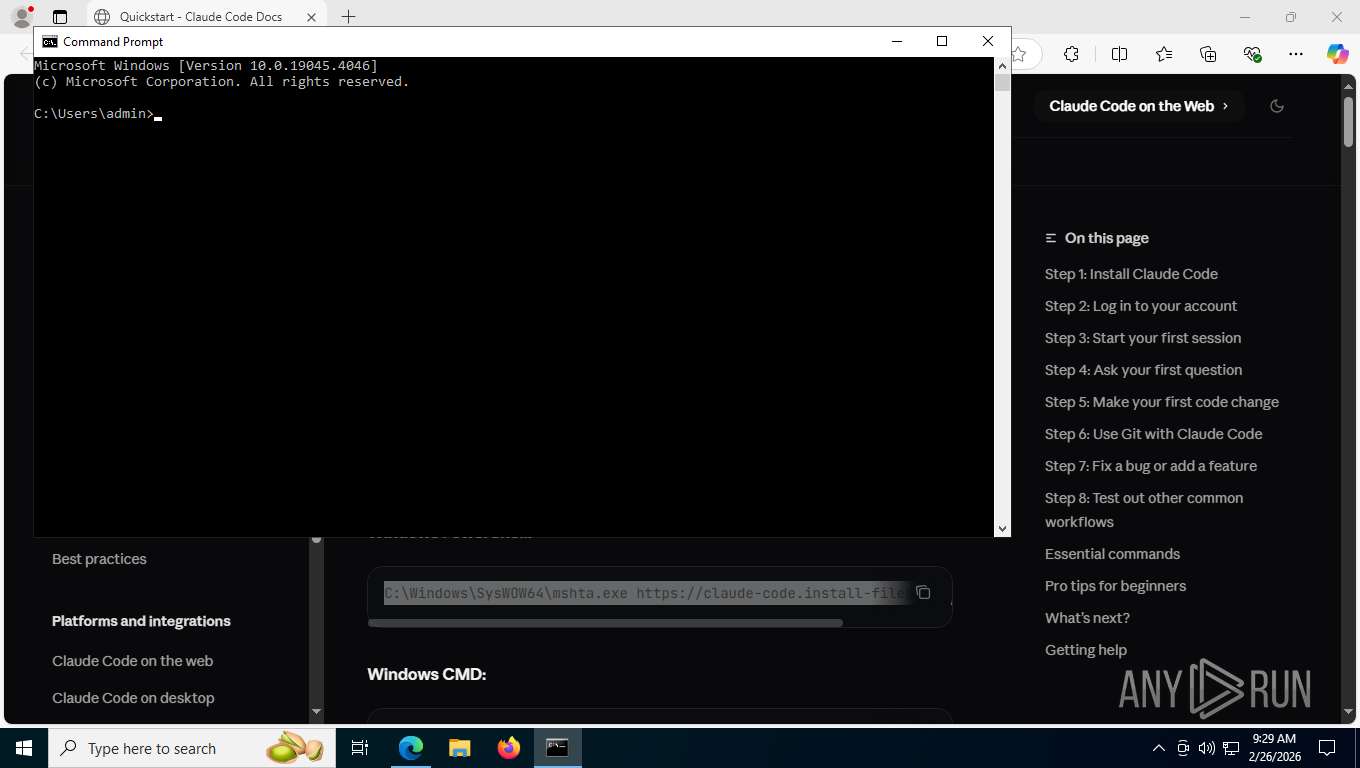Open the Edge Collections icon
The height and width of the screenshot is (768, 1360).
point(1208,54)
